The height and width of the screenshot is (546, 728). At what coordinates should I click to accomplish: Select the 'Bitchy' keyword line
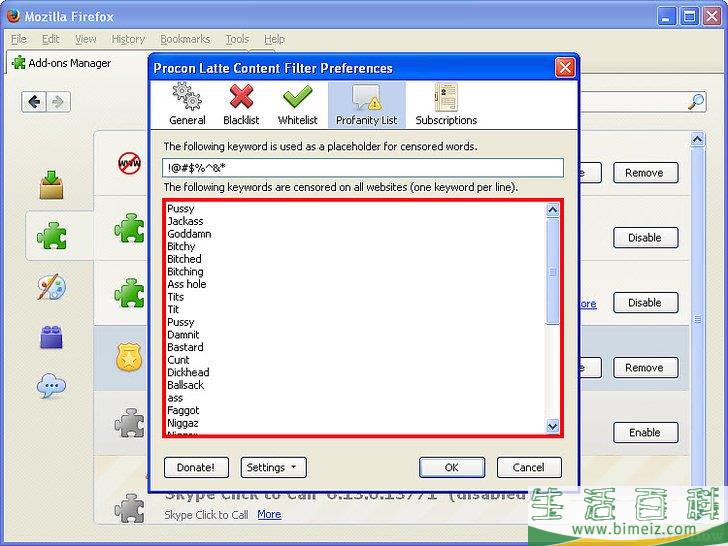click(181, 247)
